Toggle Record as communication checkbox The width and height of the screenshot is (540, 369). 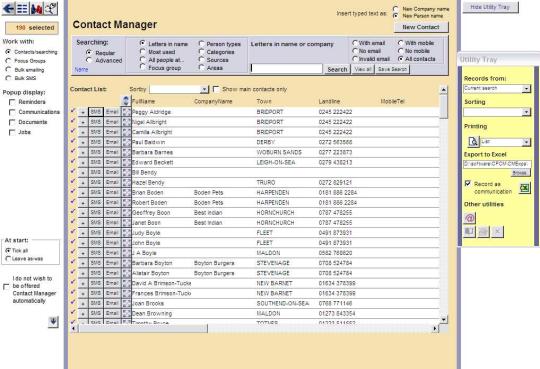[x=468, y=184]
